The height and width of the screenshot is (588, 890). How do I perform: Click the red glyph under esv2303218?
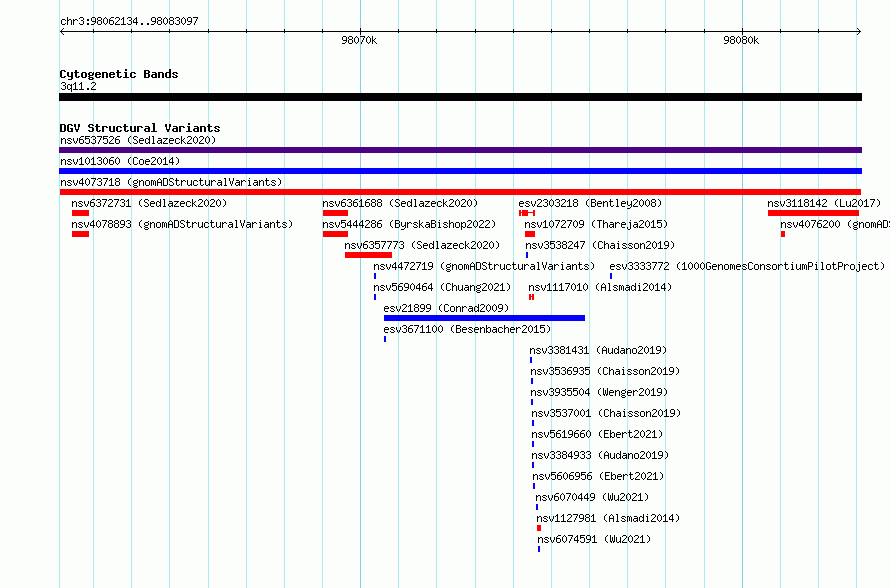coord(527,213)
